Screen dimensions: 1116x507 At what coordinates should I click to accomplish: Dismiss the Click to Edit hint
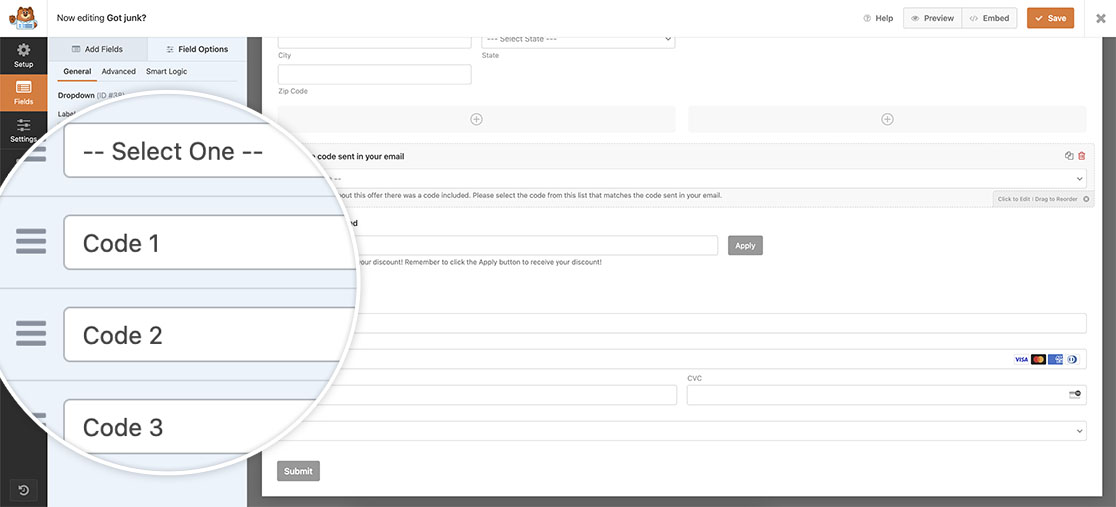click(1086, 199)
